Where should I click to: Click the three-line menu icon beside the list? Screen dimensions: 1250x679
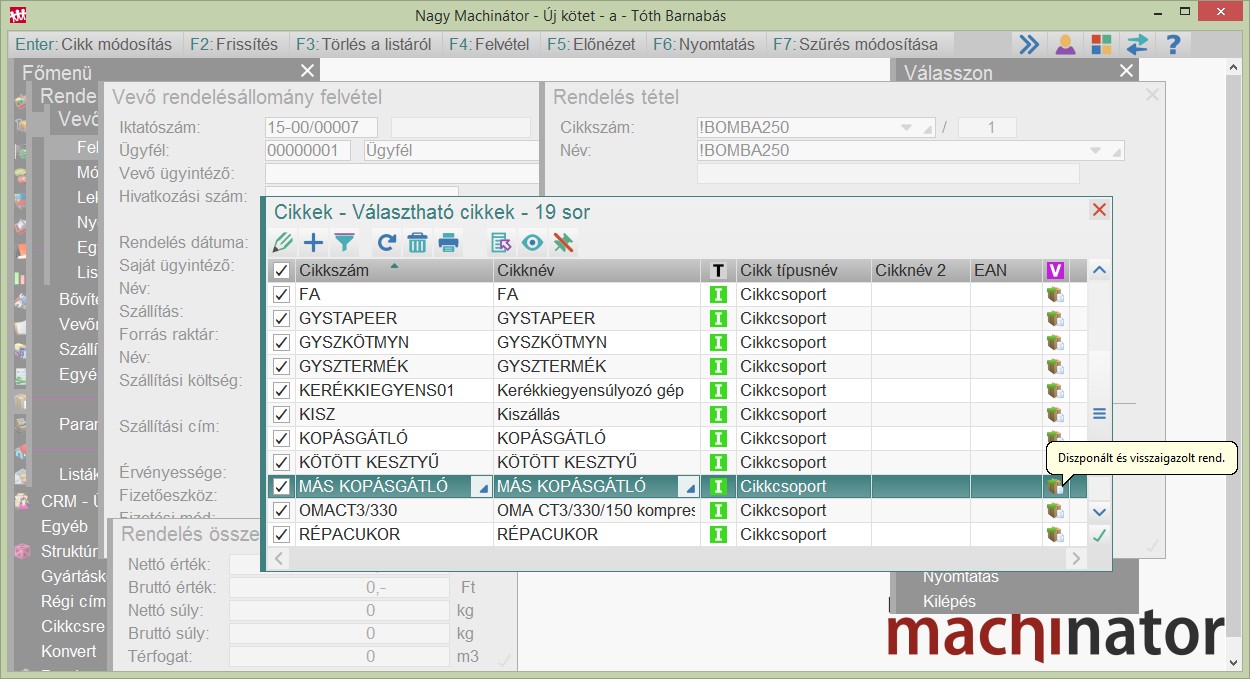click(1100, 413)
